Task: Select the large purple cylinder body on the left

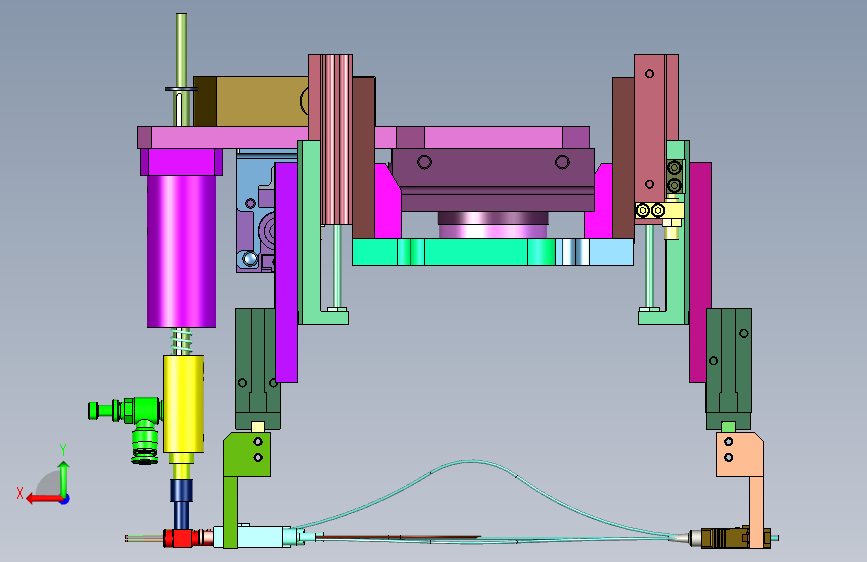Action: click(181, 251)
